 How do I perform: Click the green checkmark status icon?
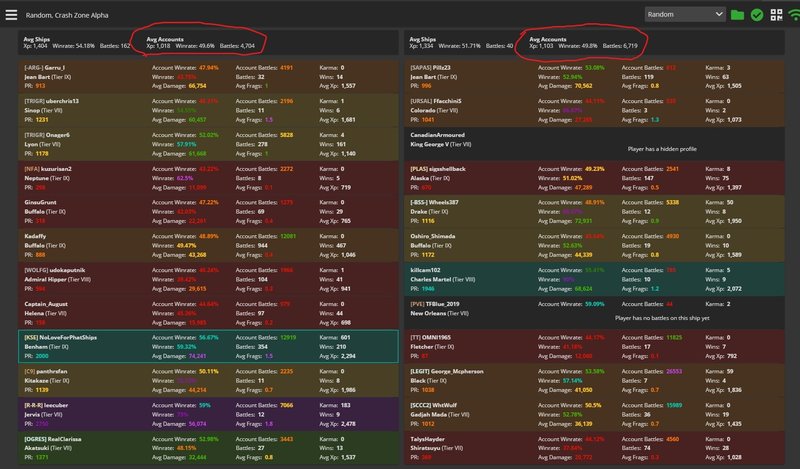click(x=757, y=15)
